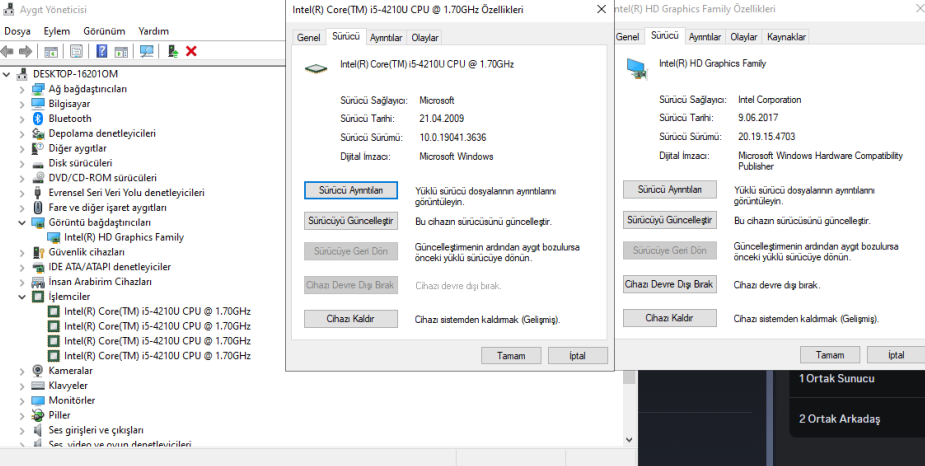
Task: Expand the IDE ATA/ATAPI denetleyiciler node
Action: point(22,267)
